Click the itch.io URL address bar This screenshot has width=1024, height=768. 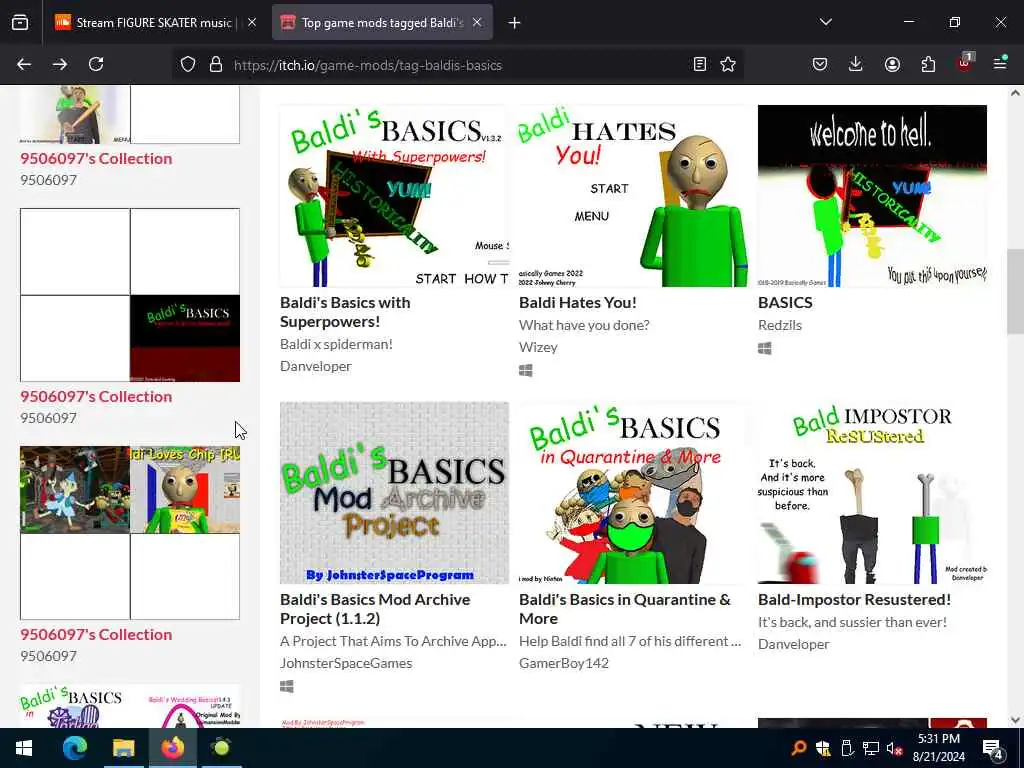click(x=457, y=65)
